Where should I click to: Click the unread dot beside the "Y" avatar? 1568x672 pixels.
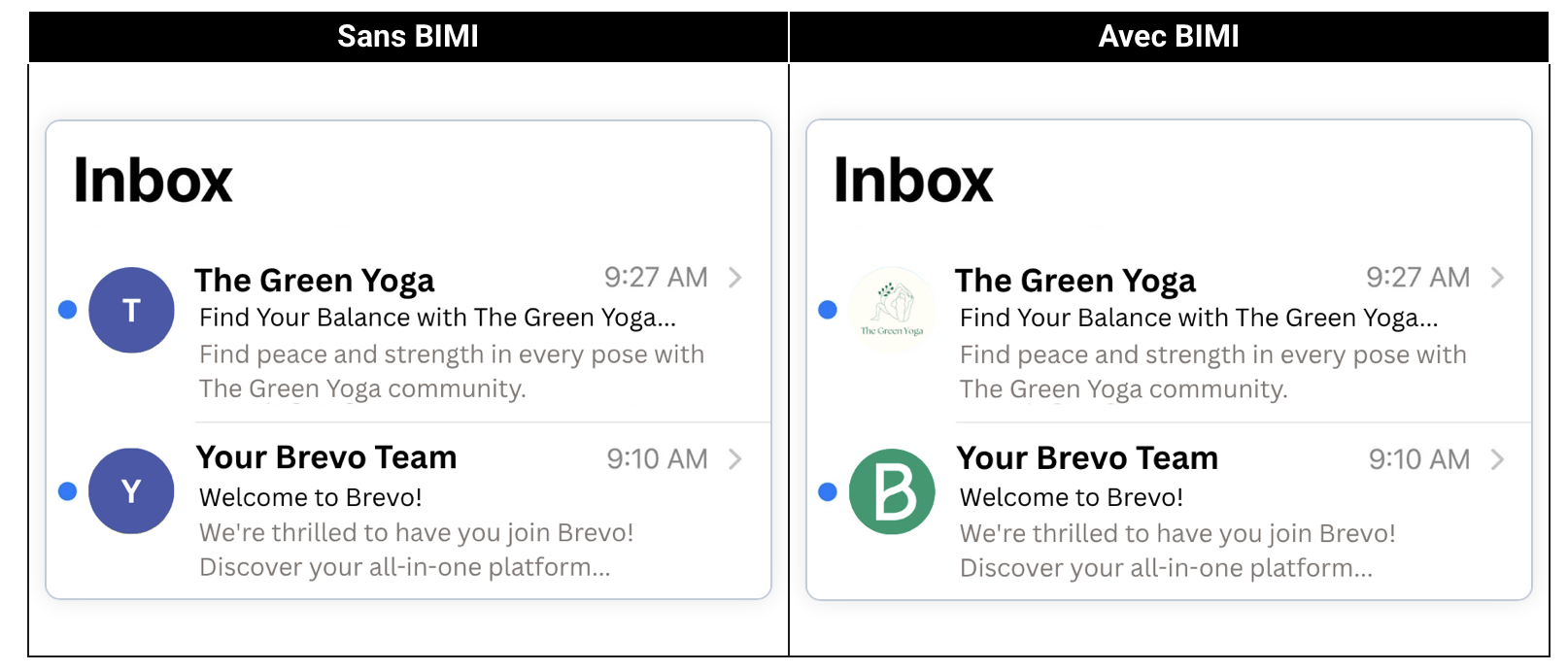coord(68,490)
